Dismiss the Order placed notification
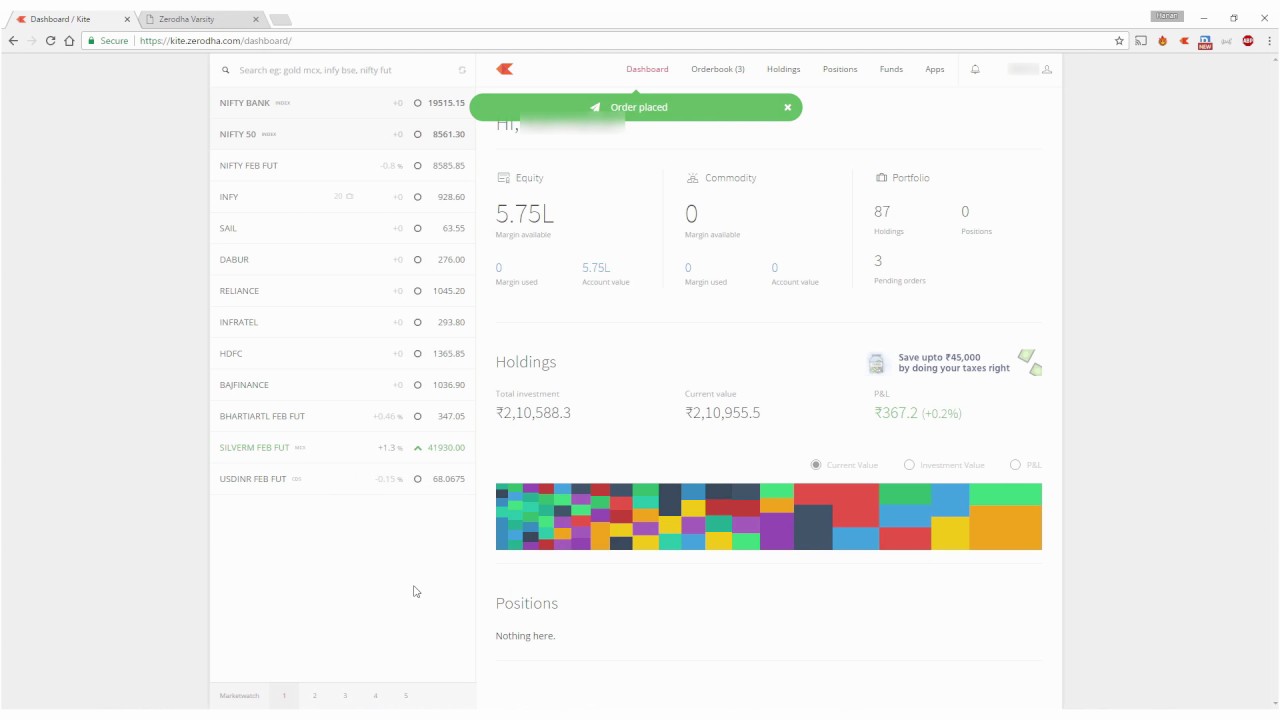 787,107
